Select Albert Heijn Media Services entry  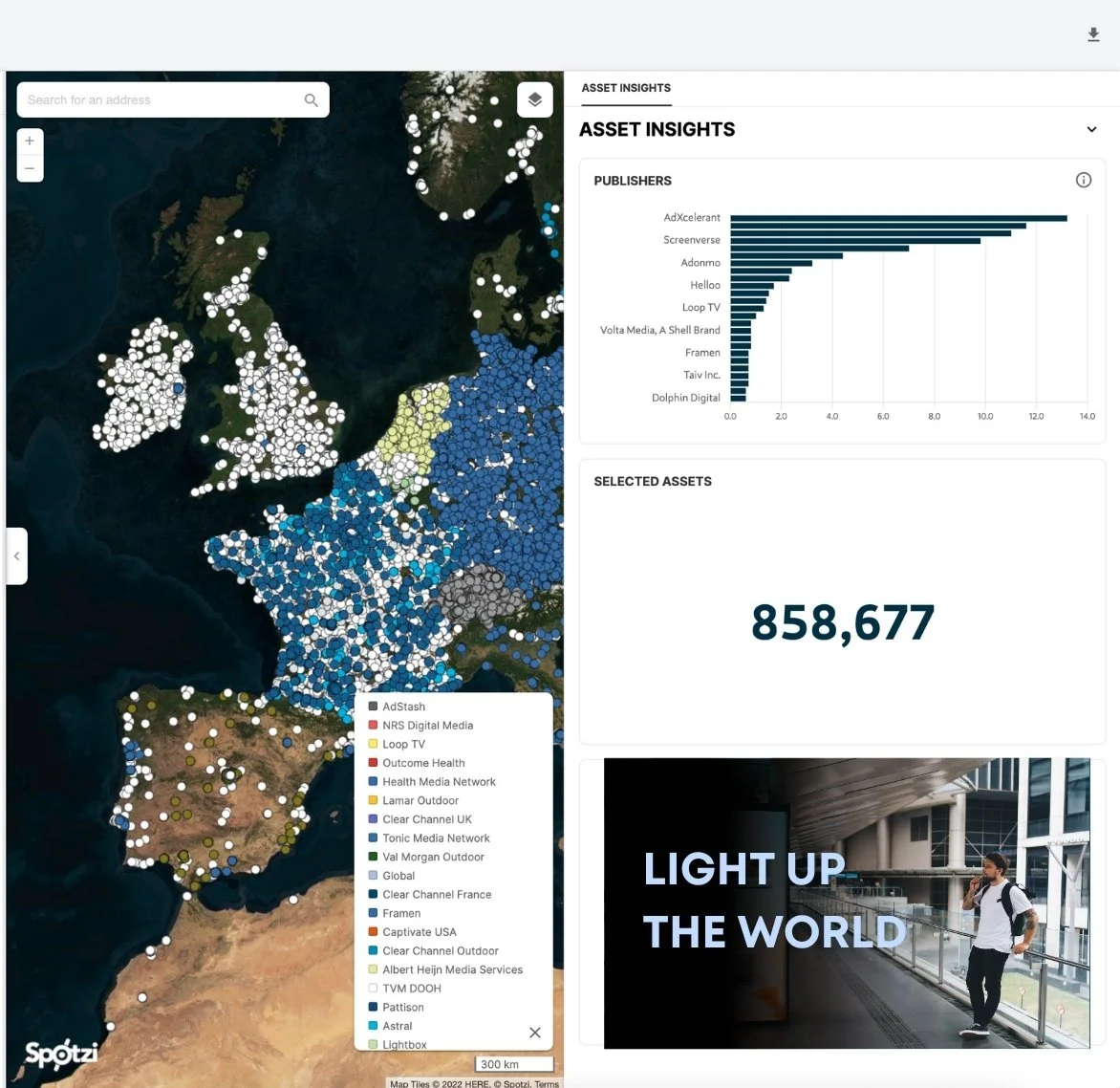point(445,969)
